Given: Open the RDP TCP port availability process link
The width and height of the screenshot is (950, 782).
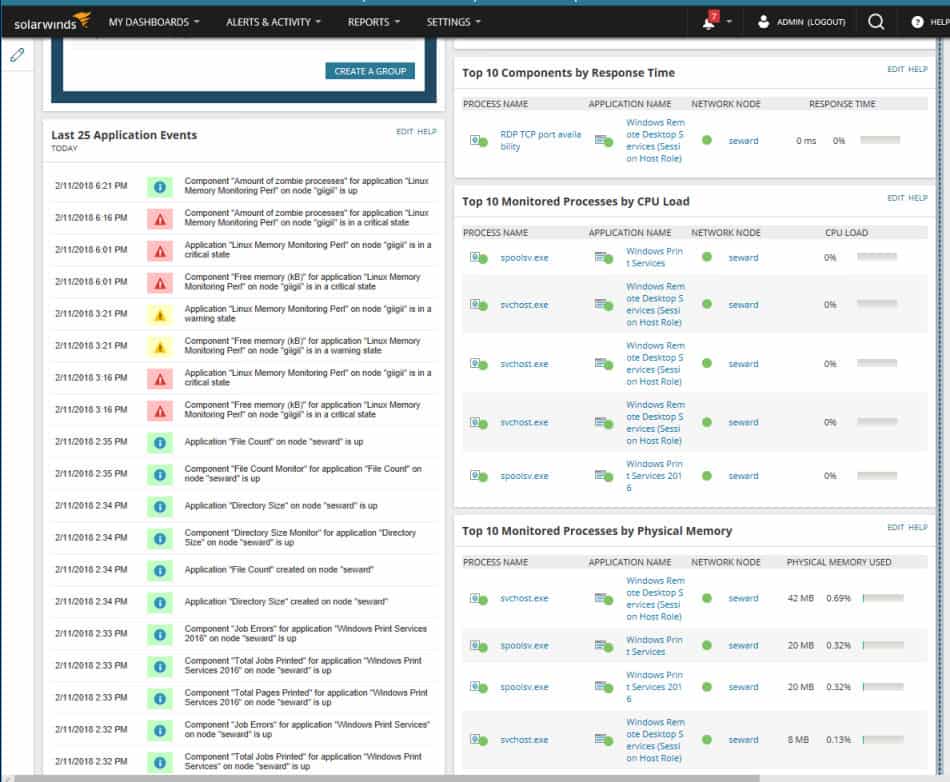Looking at the screenshot, I should [x=540, y=141].
